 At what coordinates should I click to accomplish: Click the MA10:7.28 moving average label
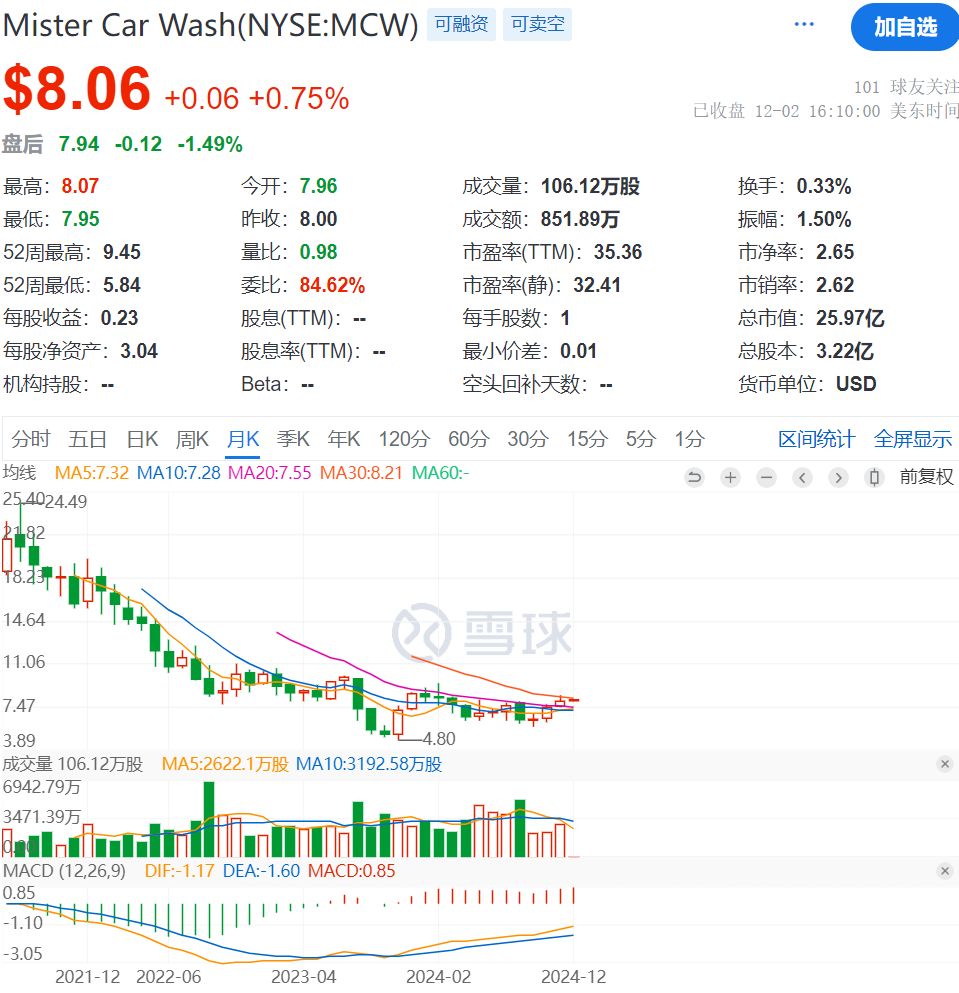[179, 473]
